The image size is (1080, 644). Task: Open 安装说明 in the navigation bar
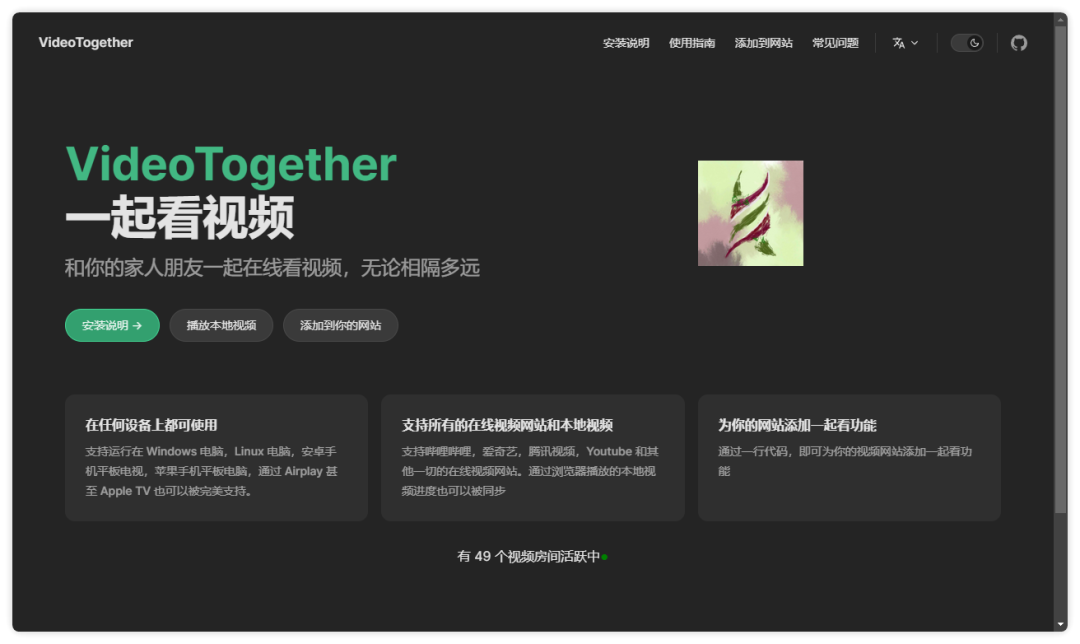(625, 43)
